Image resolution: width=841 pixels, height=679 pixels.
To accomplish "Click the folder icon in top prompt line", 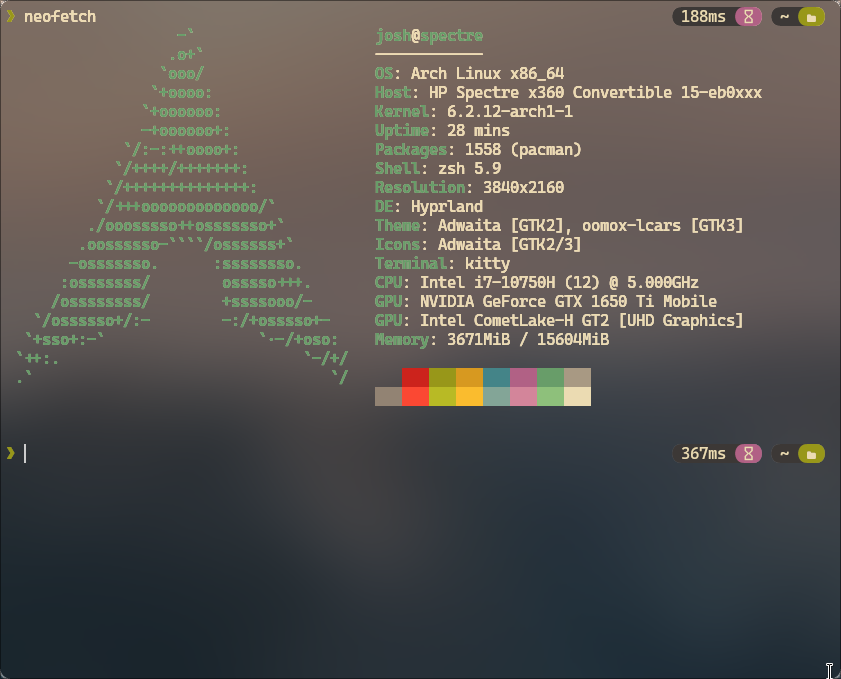I will pyautogui.click(x=811, y=17).
